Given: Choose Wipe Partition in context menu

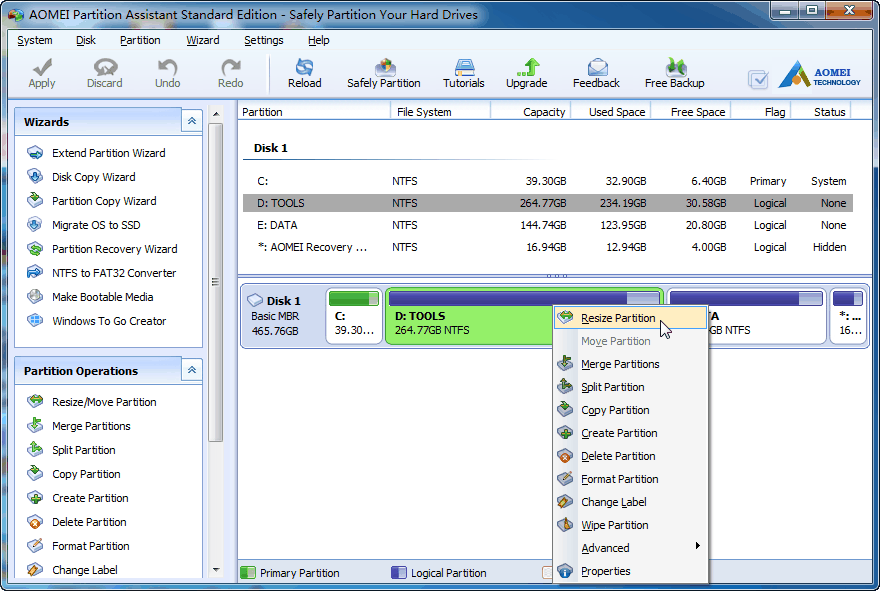Looking at the screenshot, I should pyautogui.click(x=630, y=525).
